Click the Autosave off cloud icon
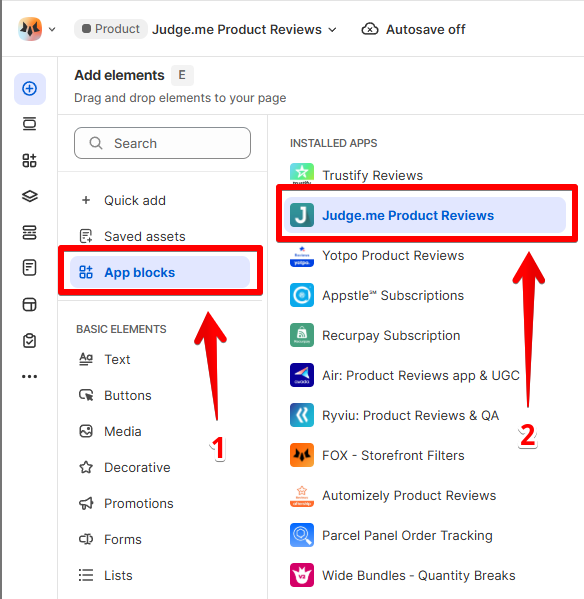The image size is (584, 599). point(370,29)
